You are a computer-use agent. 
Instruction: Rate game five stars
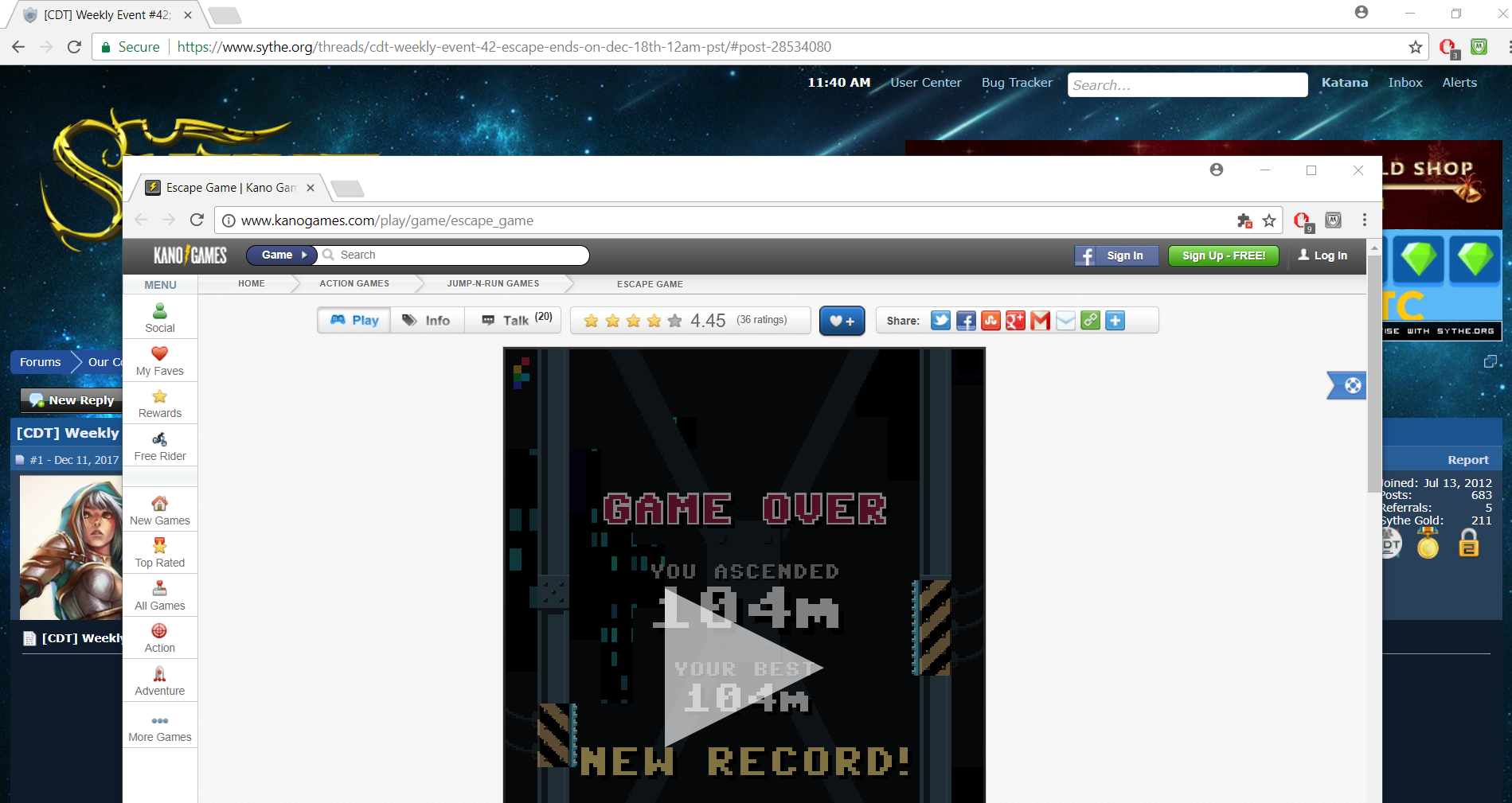(x=674, y=321)
